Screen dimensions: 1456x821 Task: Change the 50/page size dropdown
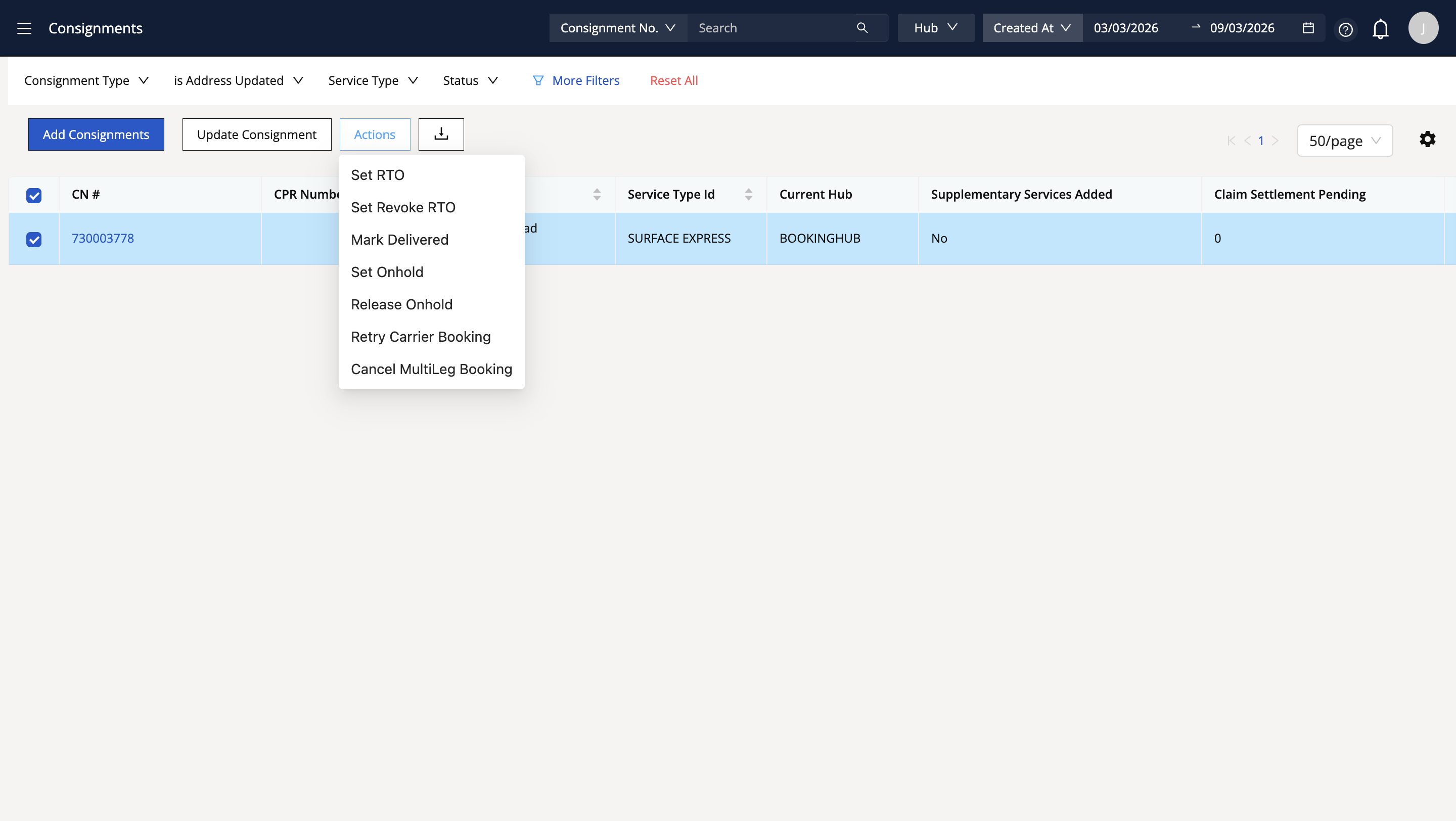(x=1344, y=141)
